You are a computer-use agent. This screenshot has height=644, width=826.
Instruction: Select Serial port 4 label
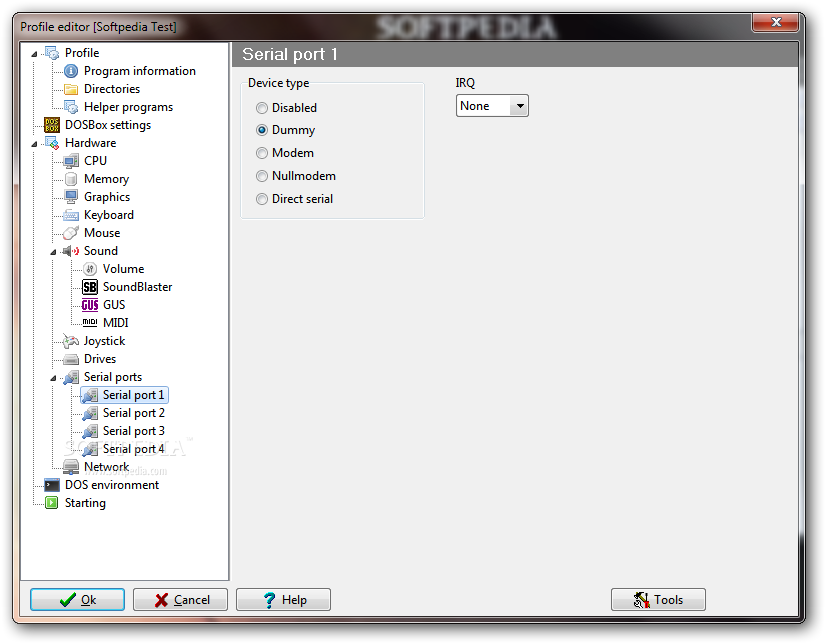point(134,449)
